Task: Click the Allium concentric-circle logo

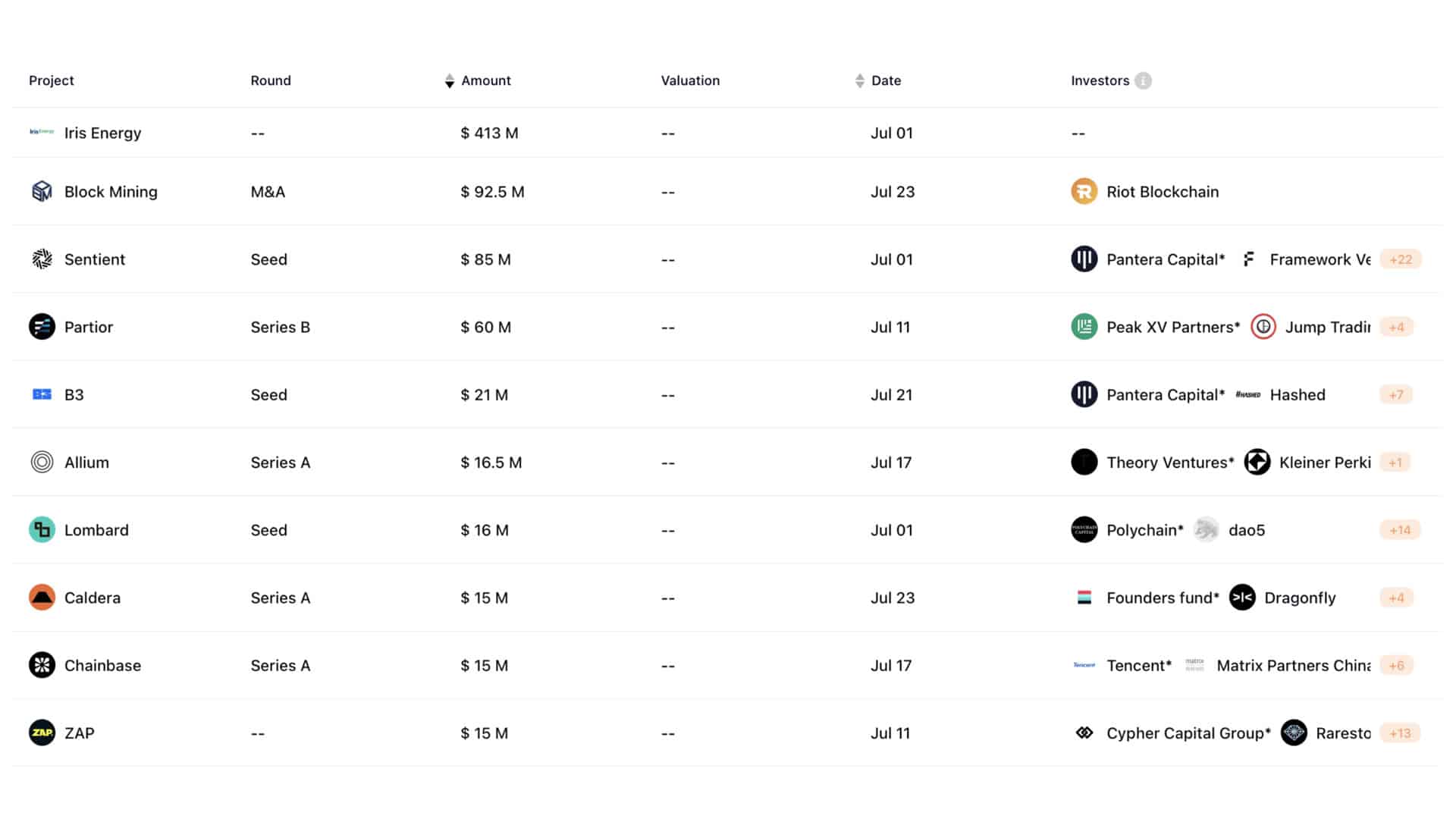Action: (42, 462)
